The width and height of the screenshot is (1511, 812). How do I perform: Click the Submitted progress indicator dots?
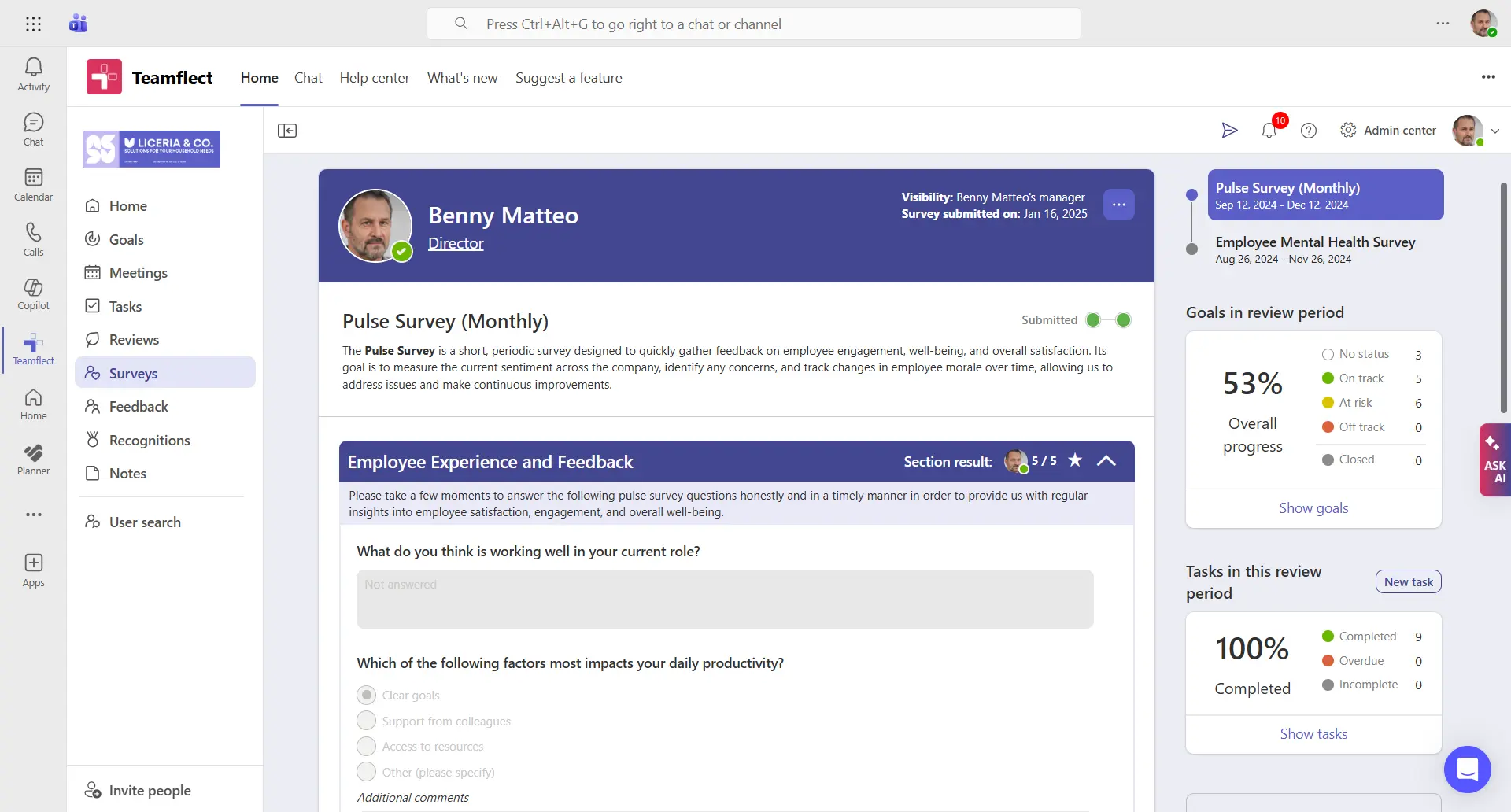[x=1108, y=319]
